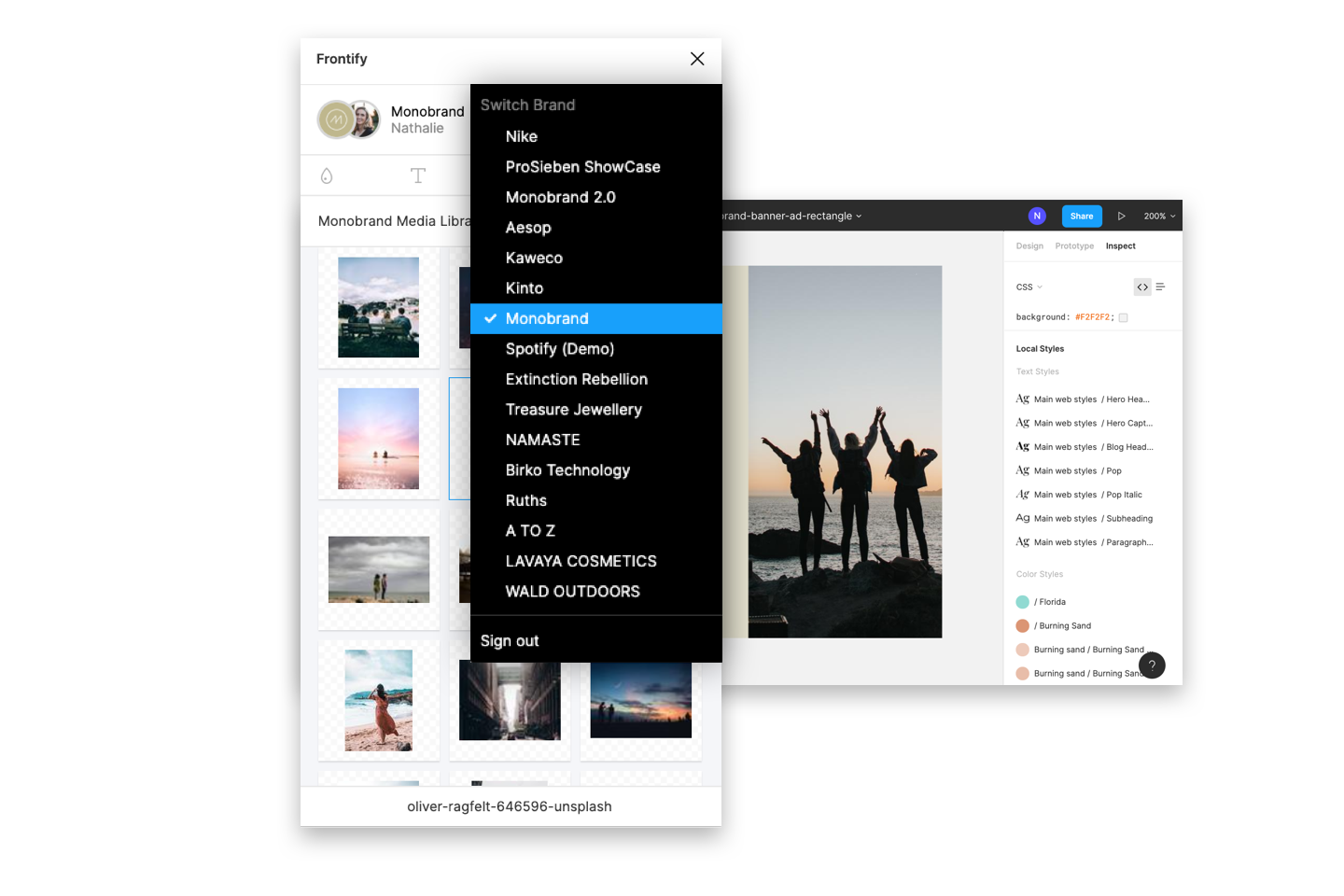Select pink sunset beach thumbnail
Viewport: 1344px width, 896px height.
(379, 439)
